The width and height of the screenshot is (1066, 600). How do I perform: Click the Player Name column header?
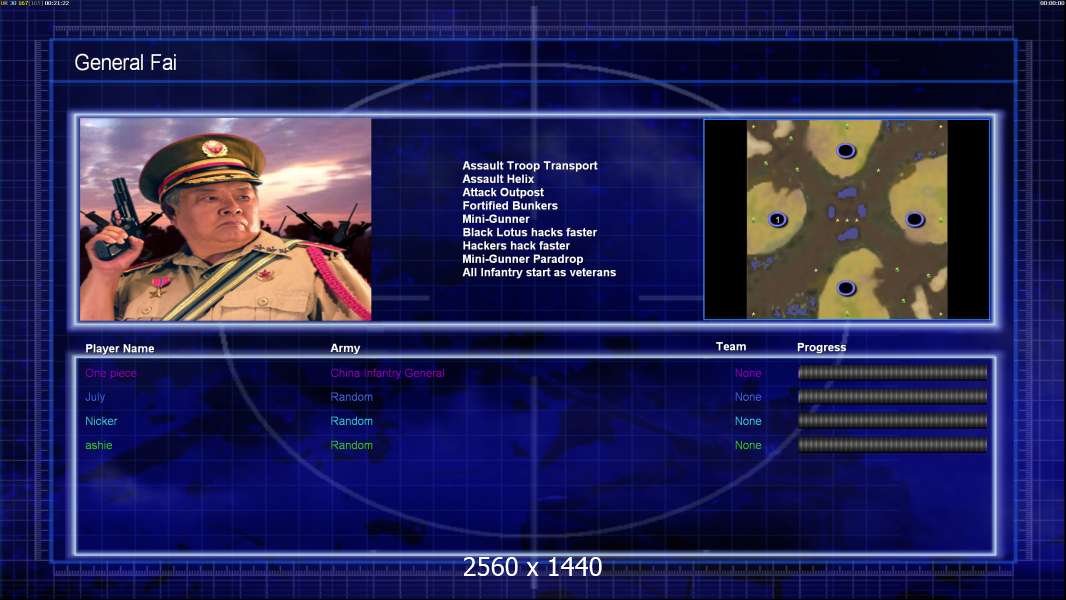pyautogui.click(x=120, y=349)
